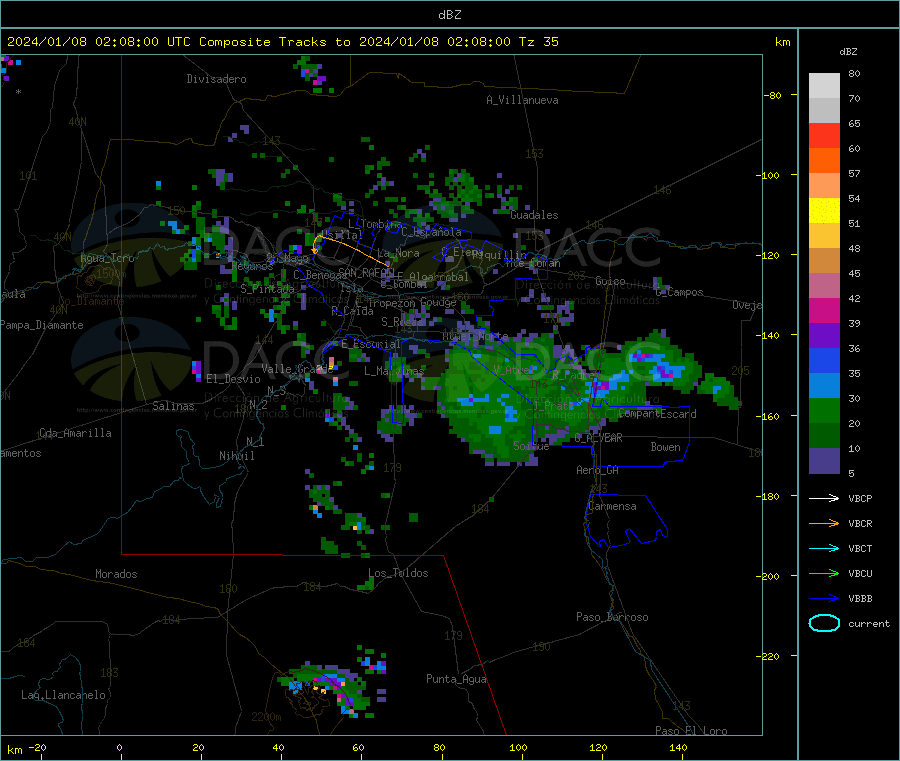Click the light gray 70-80 dBZ color band

(824, 86)
